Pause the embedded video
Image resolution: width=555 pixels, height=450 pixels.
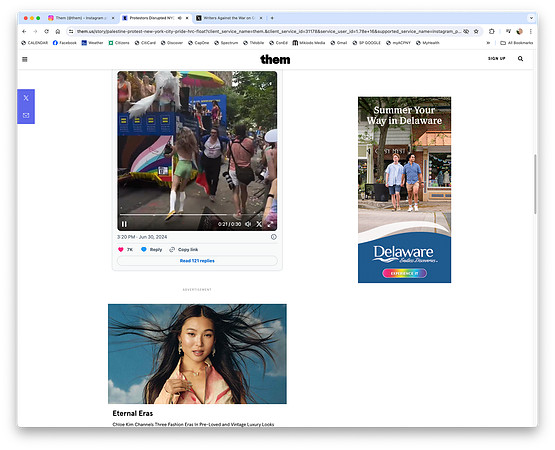click(x=124, y=224)
